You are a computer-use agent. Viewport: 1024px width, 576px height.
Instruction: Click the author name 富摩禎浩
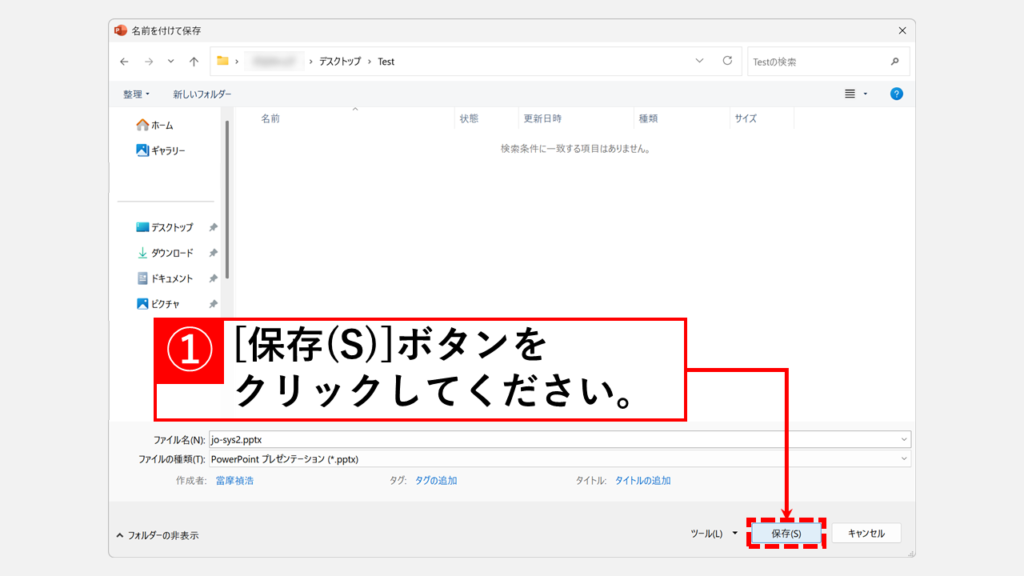pyautogui.click(x=234, y=481)
